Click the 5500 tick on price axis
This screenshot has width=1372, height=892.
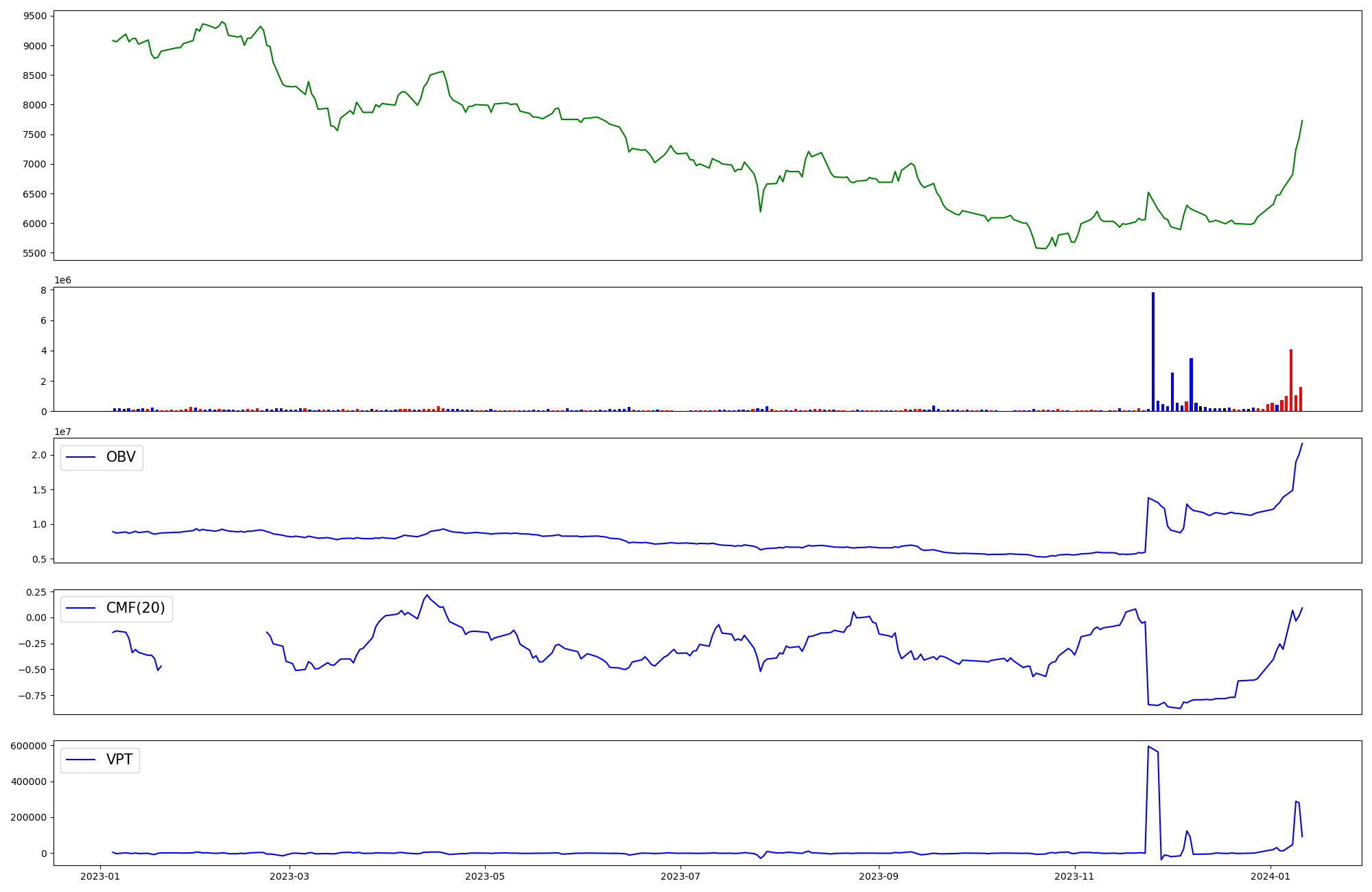tap(34, 253)
